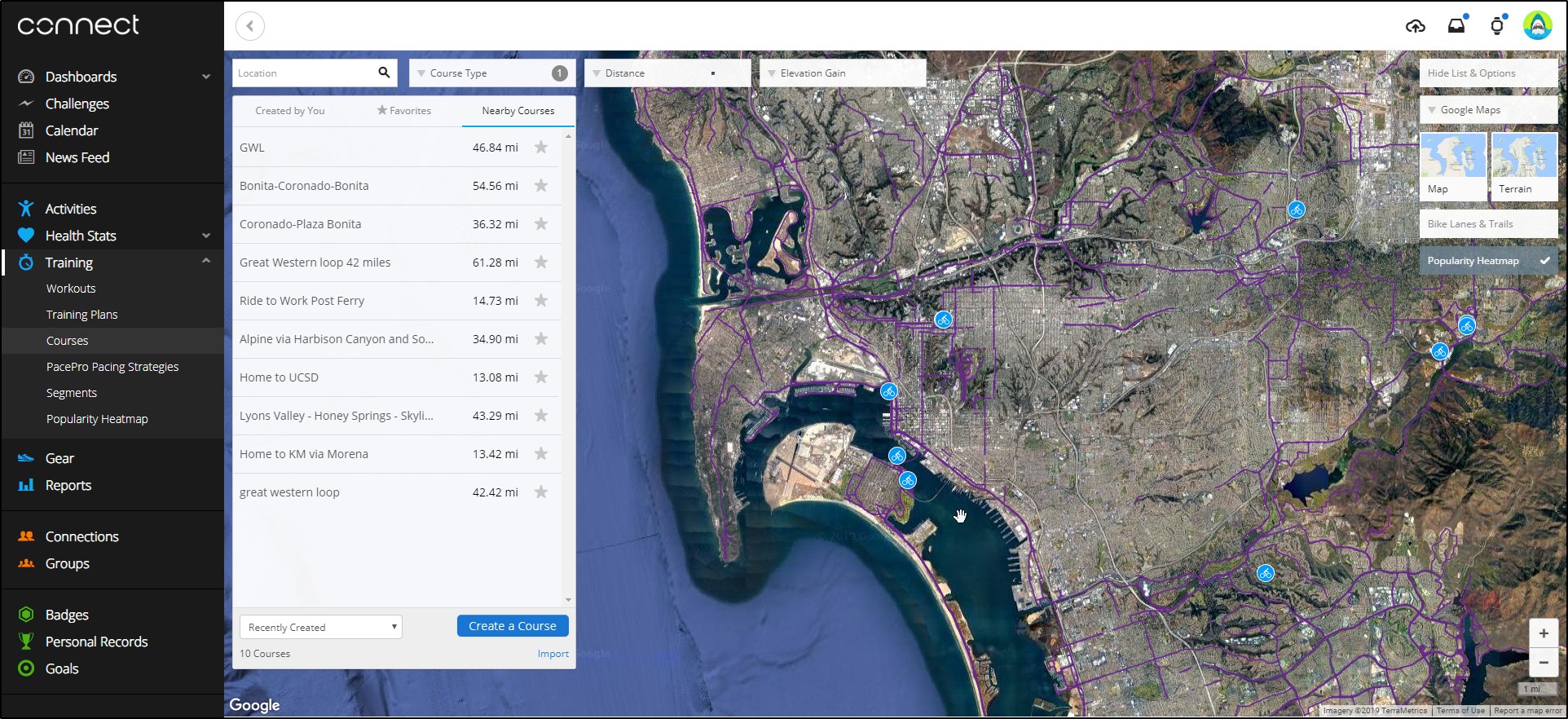The height and width of the screenshot is (719, 1568).
Task: Click the location search magnifier icon
Action: [x=384, y=73]
